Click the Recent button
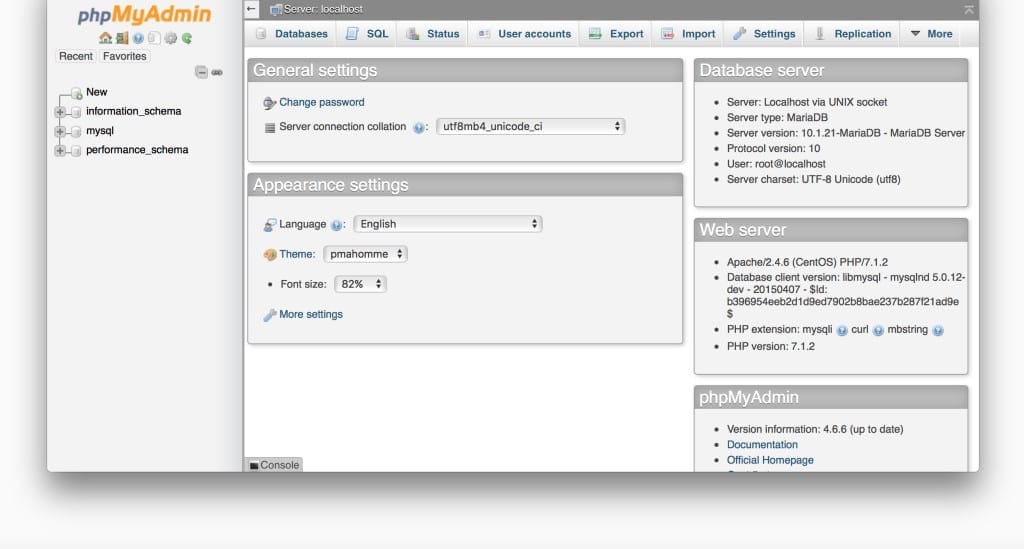The height and width of the screenshot is (549, 1024). pyautogui.click(x=76, y=56)
